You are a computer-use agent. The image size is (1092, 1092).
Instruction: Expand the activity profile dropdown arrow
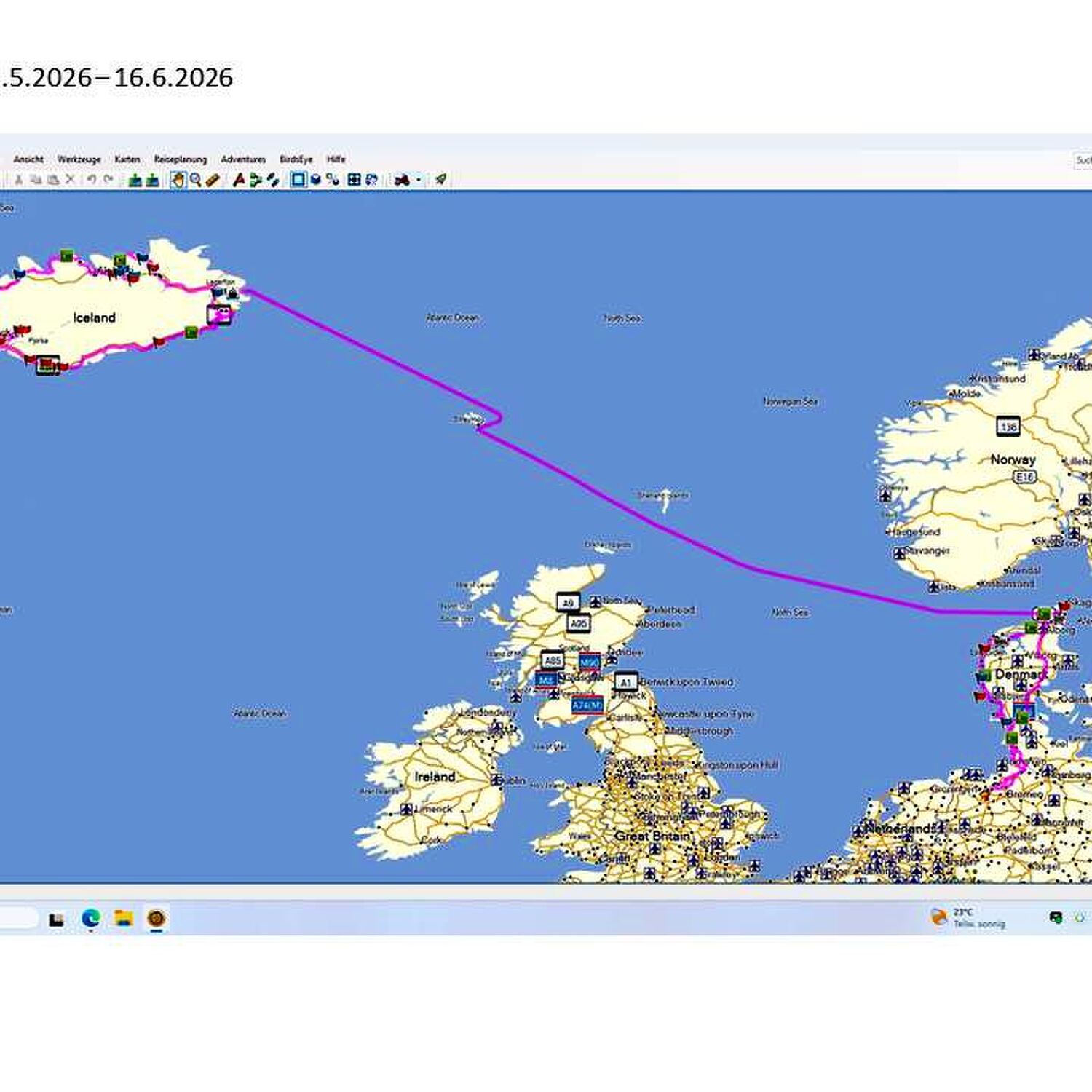(419, 180)
